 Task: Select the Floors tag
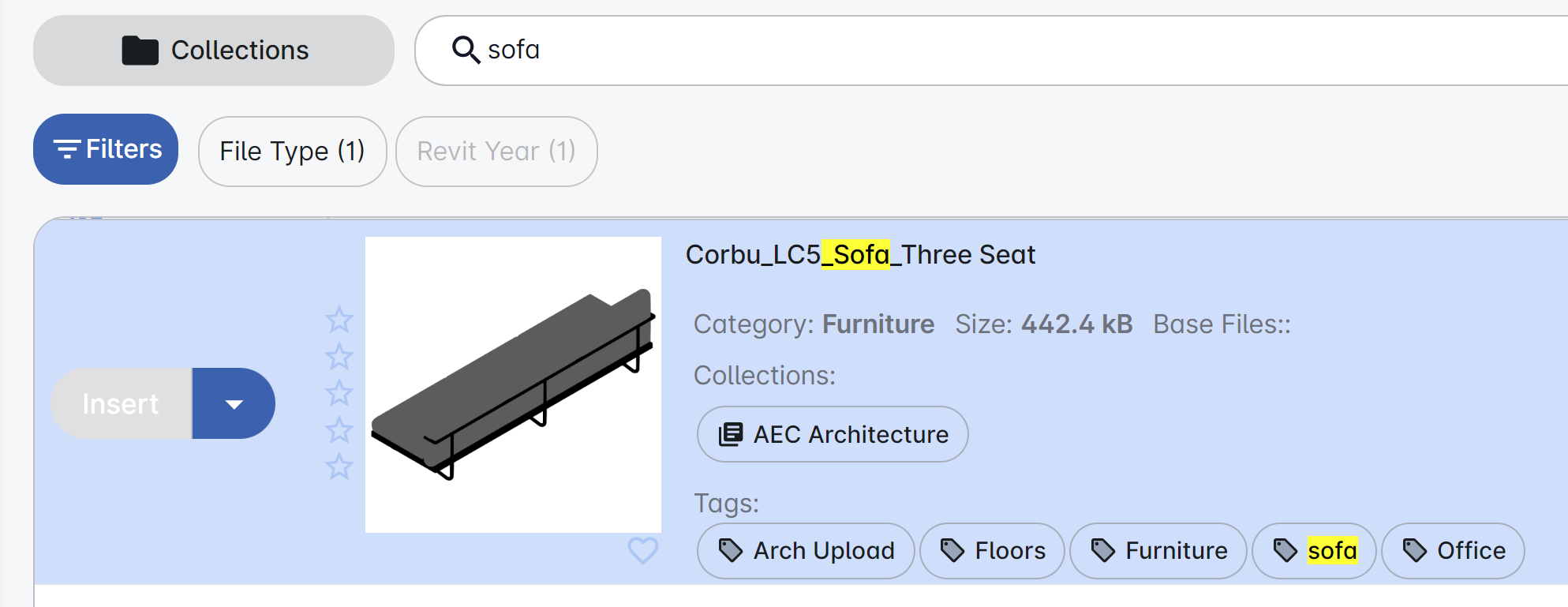[x=992, y=551]
